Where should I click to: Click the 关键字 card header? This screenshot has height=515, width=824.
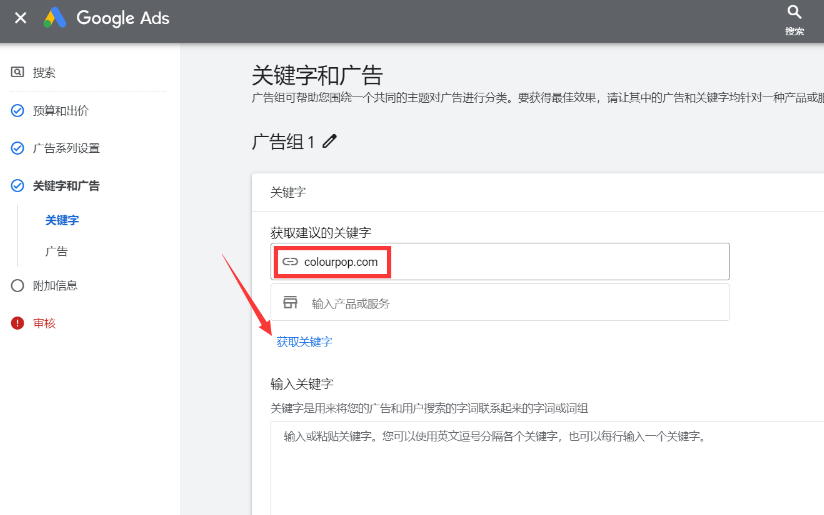tap(288, 192)
